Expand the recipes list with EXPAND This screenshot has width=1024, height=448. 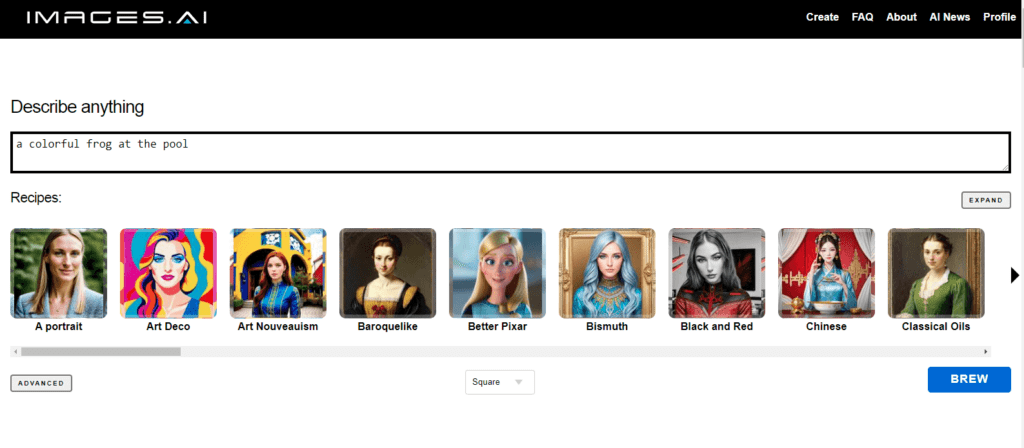pos(986,200)
